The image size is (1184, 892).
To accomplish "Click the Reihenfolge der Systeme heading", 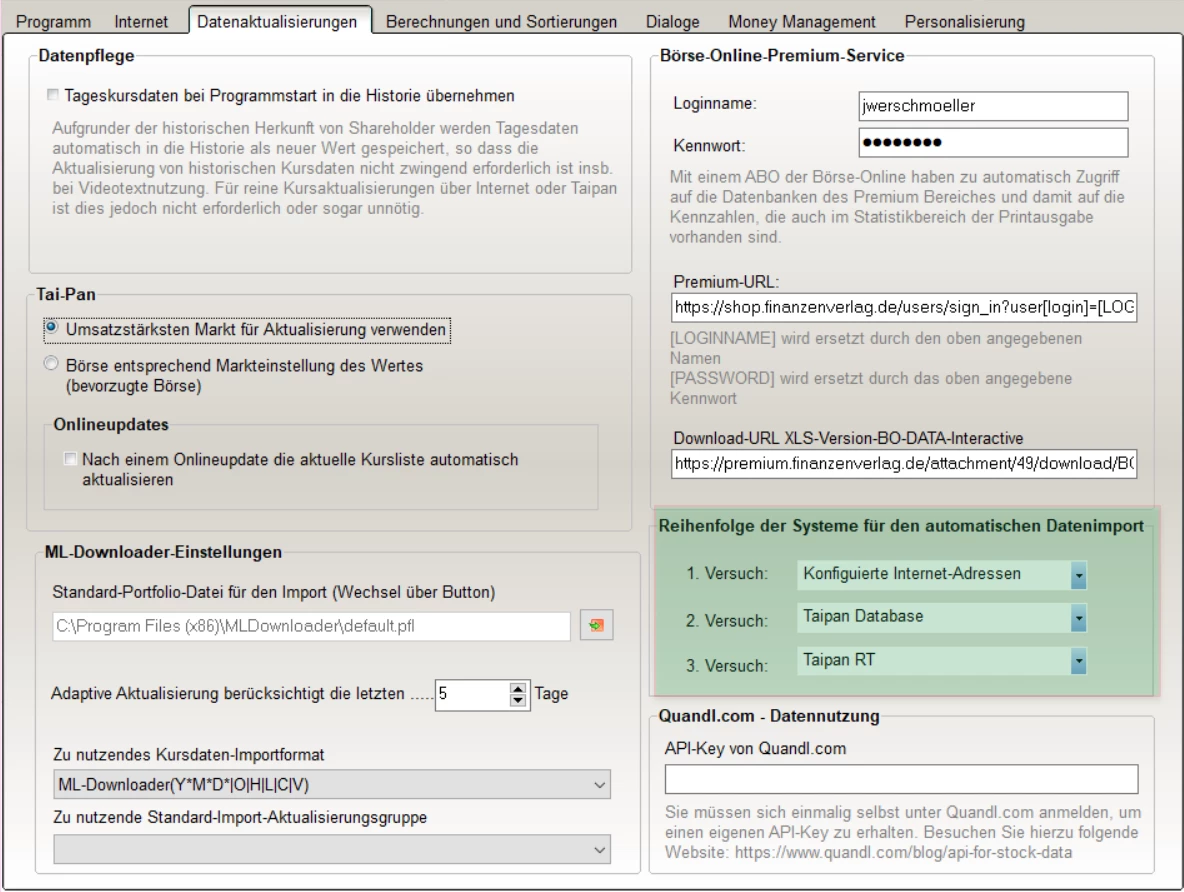I will [901, 526].
